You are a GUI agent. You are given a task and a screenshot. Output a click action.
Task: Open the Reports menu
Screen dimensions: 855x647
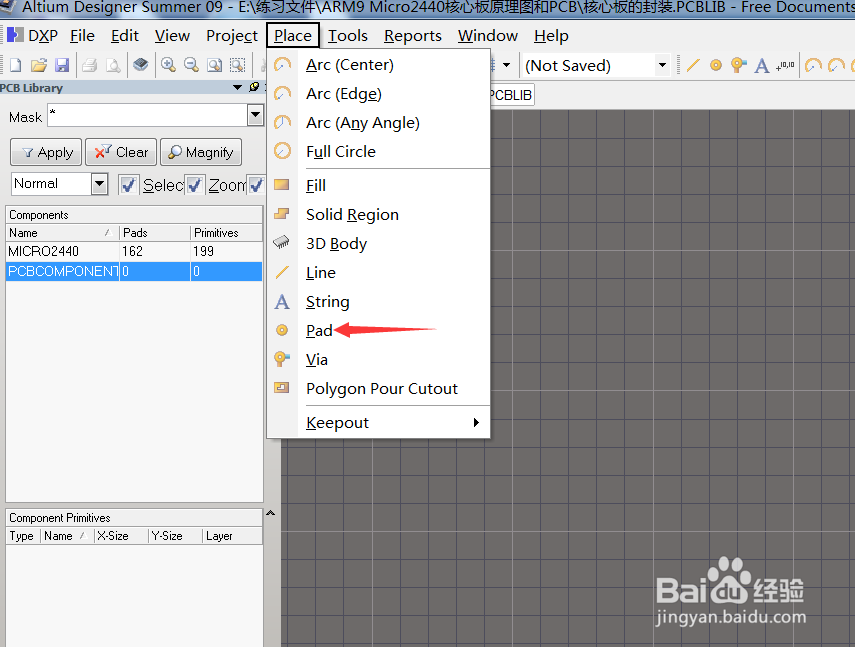pos(413,36)
